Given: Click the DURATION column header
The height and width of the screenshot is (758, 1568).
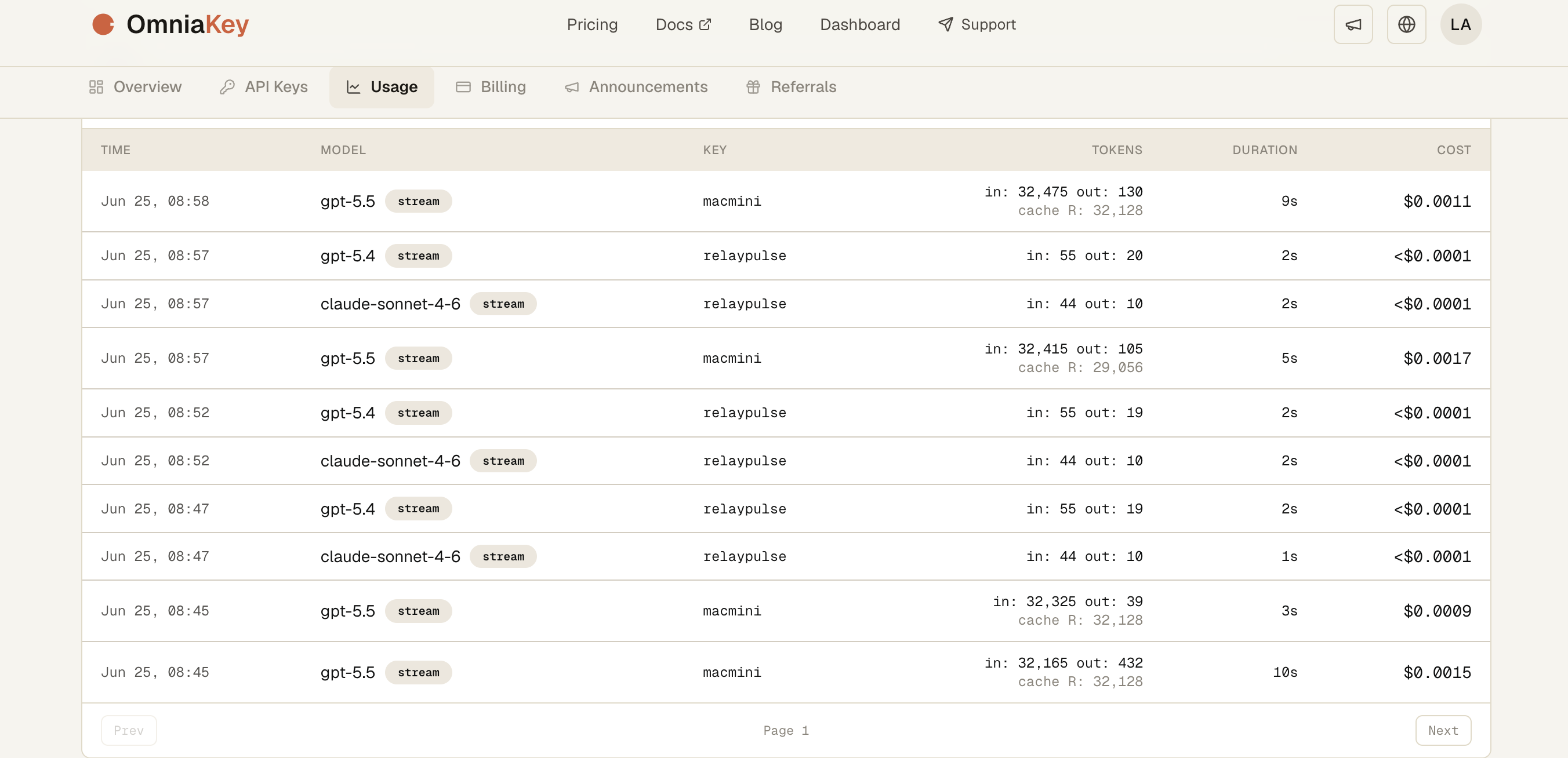Looking at the screenshot, I should (1265, 150).
